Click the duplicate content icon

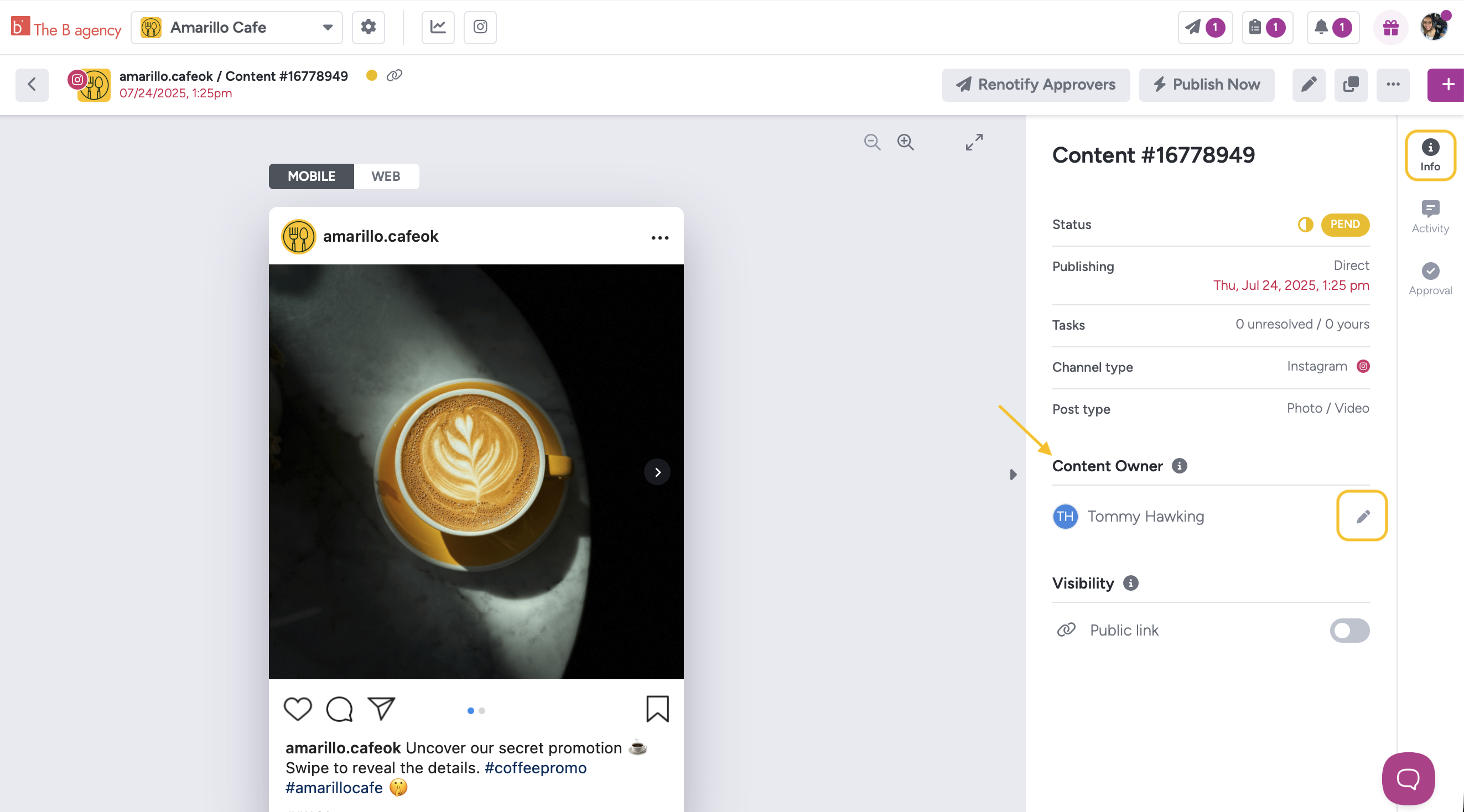[x=1351, y=85]
